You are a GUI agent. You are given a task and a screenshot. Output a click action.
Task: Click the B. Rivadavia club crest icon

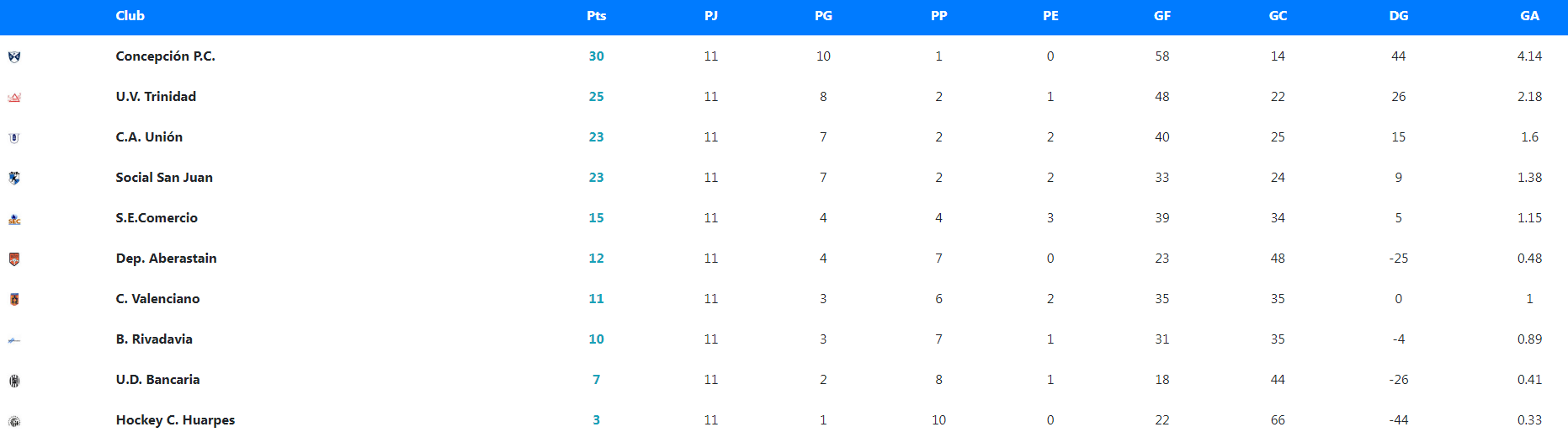14,340
